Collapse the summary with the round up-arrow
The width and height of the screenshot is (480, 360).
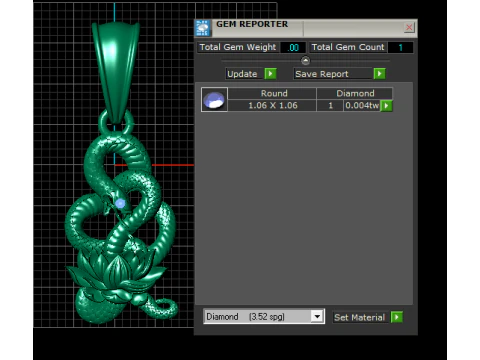(x=305, y=61)
